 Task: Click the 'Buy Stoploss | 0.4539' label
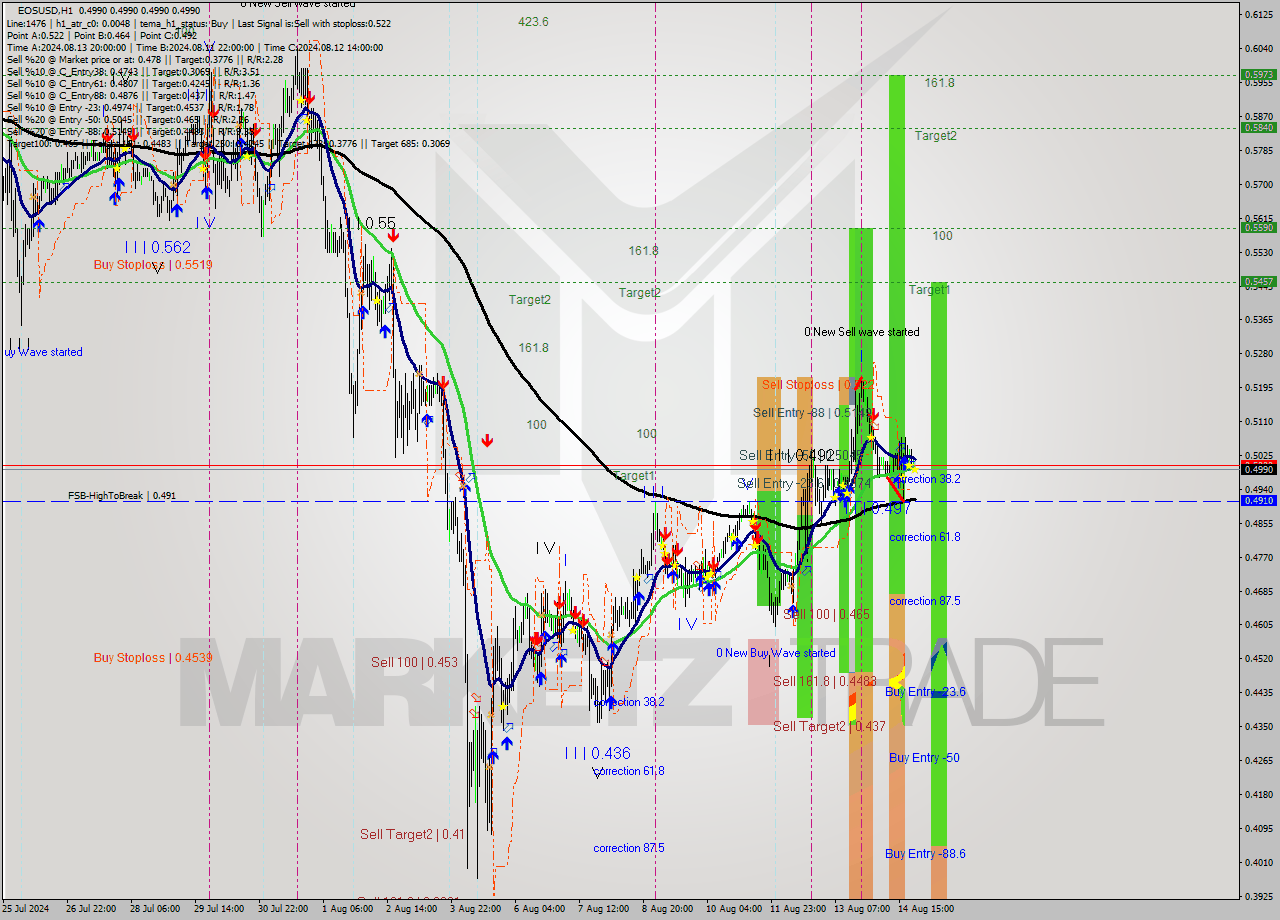(x=152, y=658)
